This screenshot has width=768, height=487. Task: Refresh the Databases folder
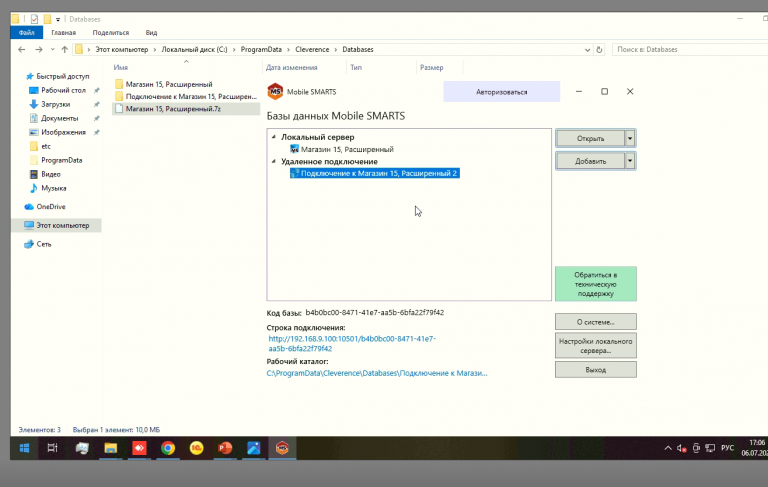pyautogui.click(x=599, y=49)
